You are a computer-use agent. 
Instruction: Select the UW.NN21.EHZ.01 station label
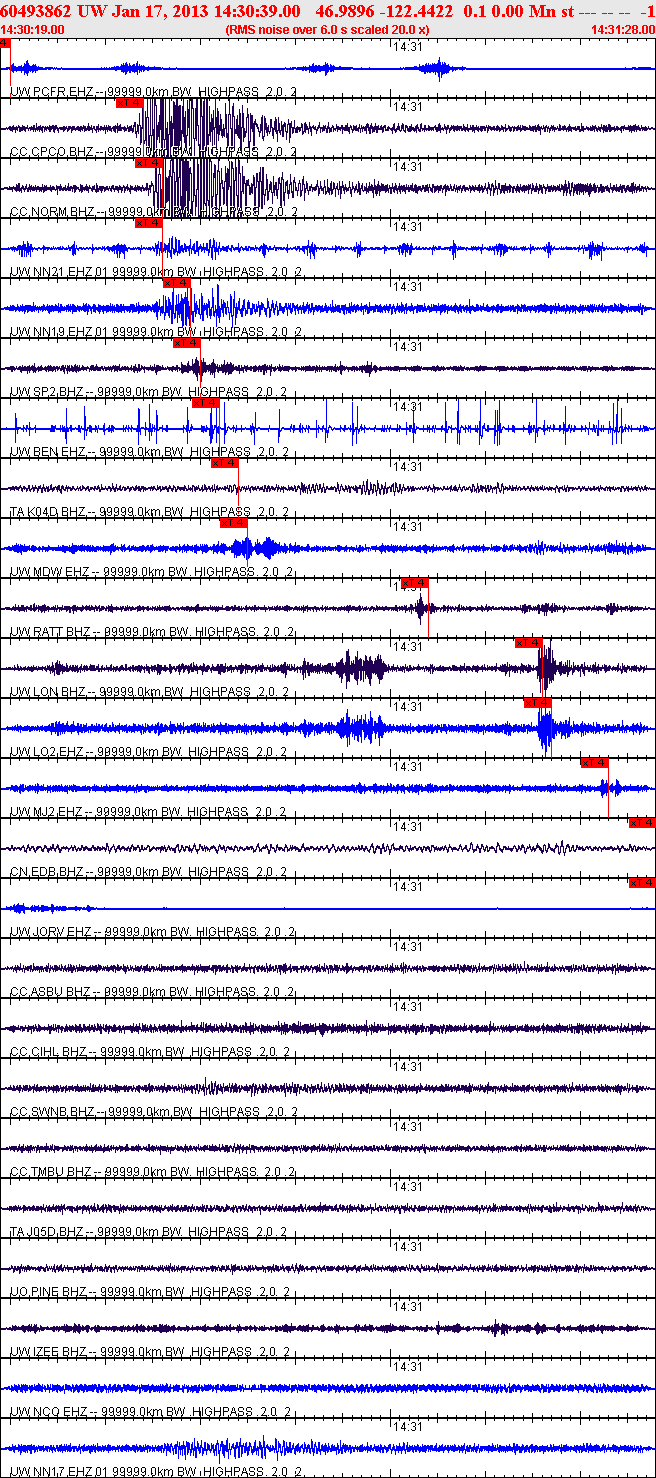pyautogui.click(x=156, y=272)
